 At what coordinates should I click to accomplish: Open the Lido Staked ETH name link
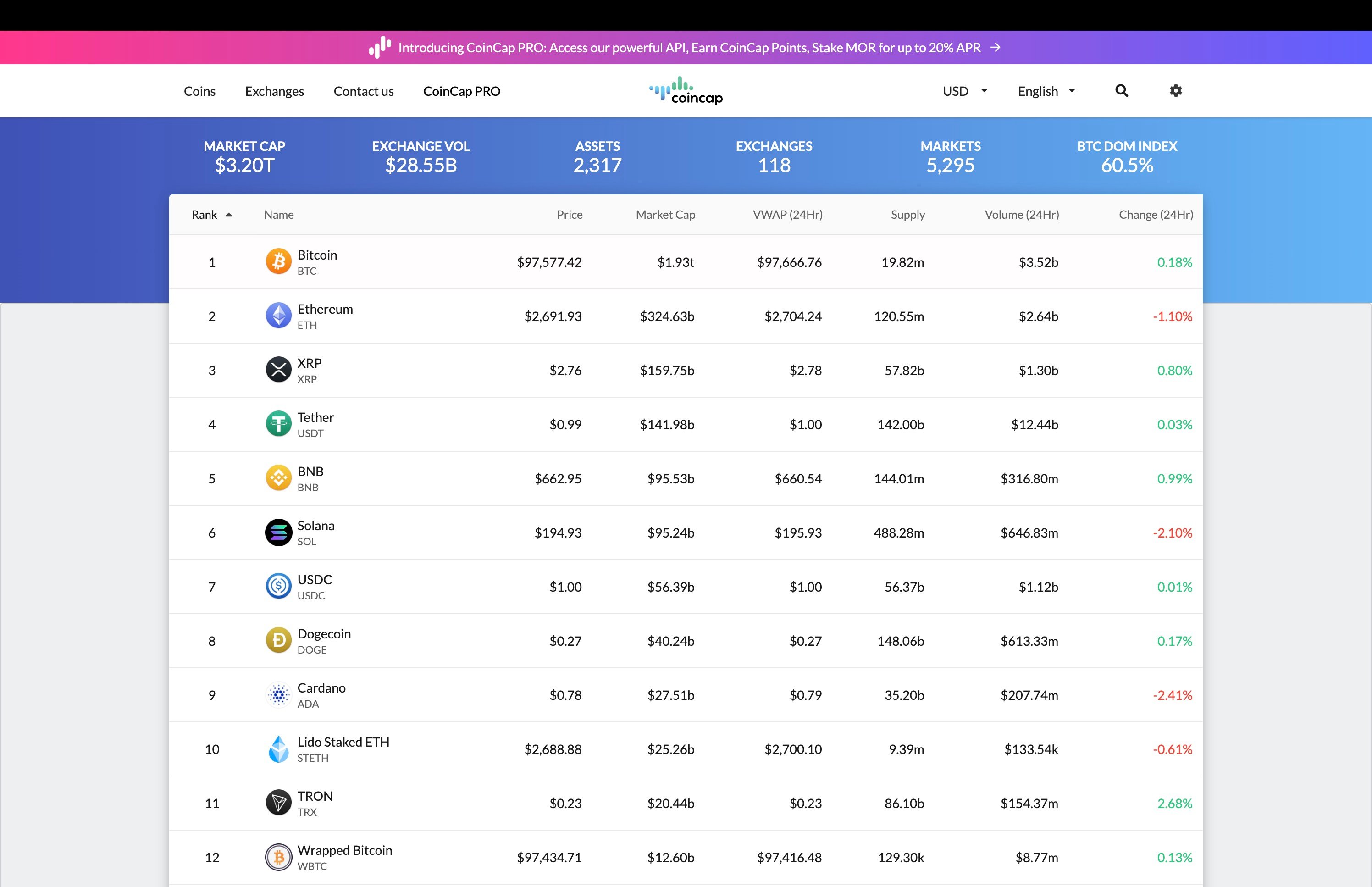[343, 742]
